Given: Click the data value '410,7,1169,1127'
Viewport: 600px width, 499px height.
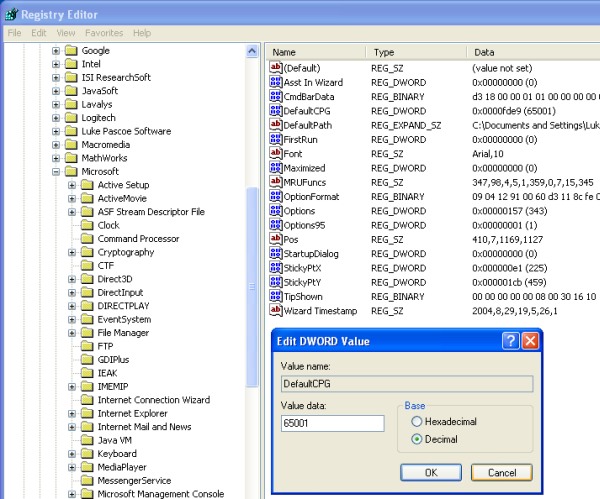Looking at the screenshot, I should [x=507, y=240].
